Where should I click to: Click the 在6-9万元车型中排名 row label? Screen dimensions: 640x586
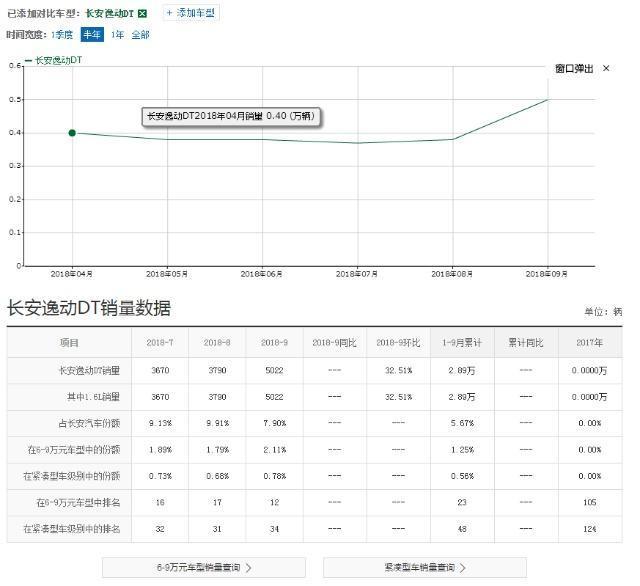pos(78,502)
